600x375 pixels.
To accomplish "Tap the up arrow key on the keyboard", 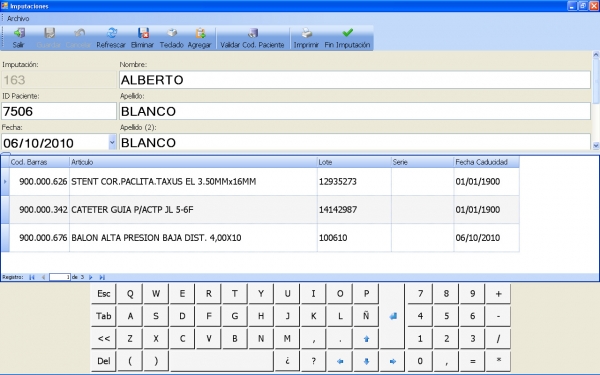I will 366,339.
